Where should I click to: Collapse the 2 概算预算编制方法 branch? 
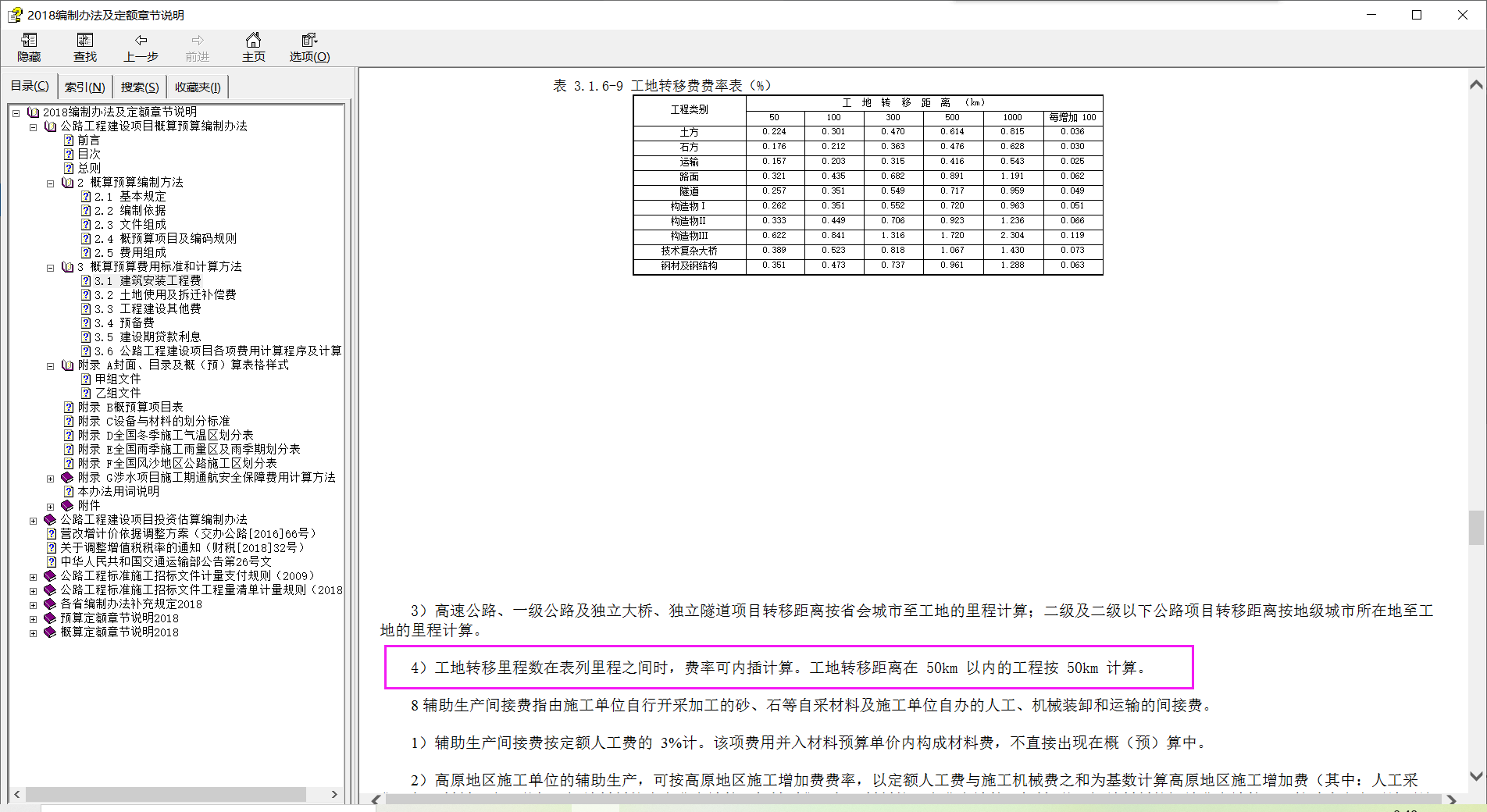pos(51,183)
